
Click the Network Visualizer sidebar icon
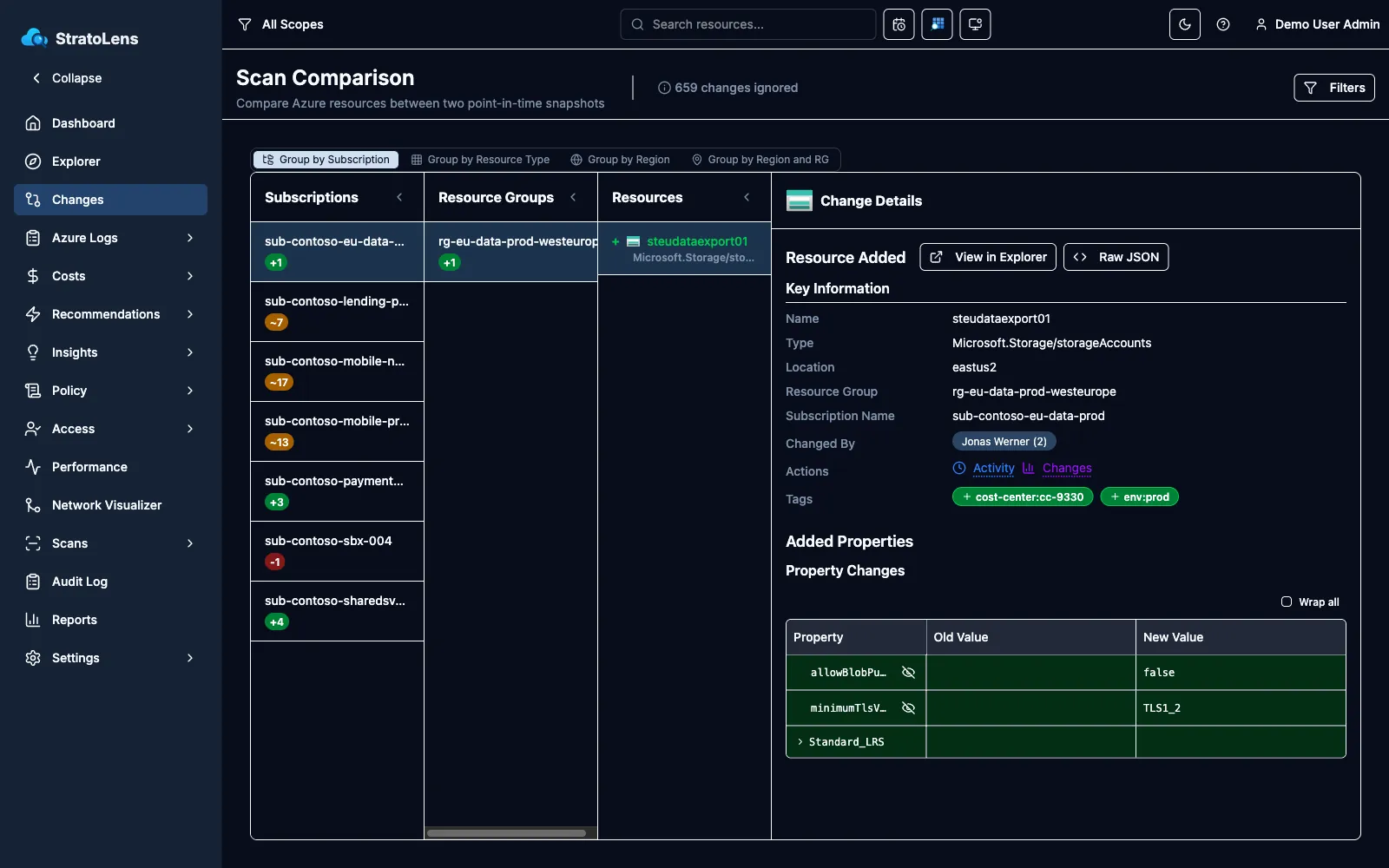[x=33, y=505]
